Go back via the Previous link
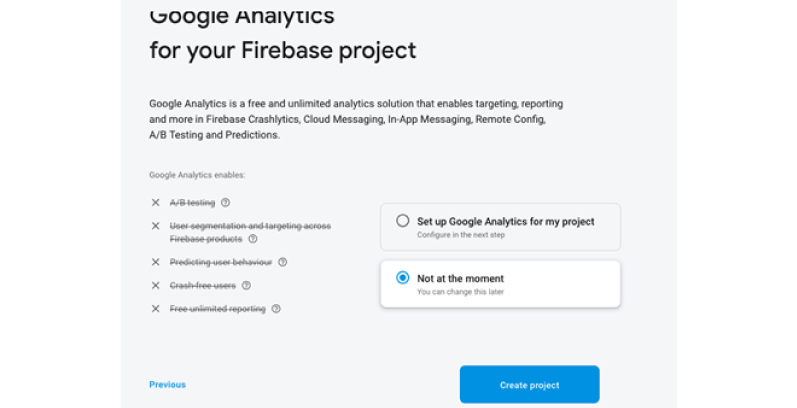 [167, 385]
